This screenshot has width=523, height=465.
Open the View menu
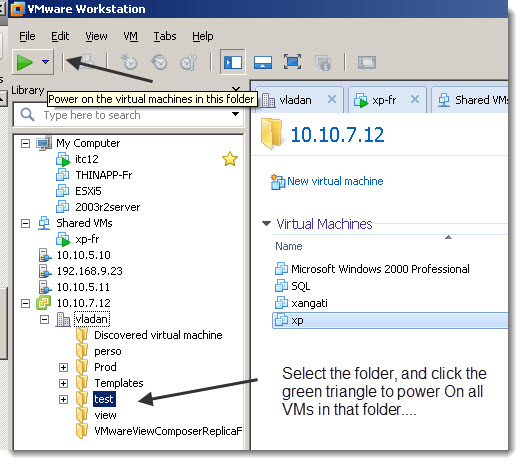tap(96, 36)
